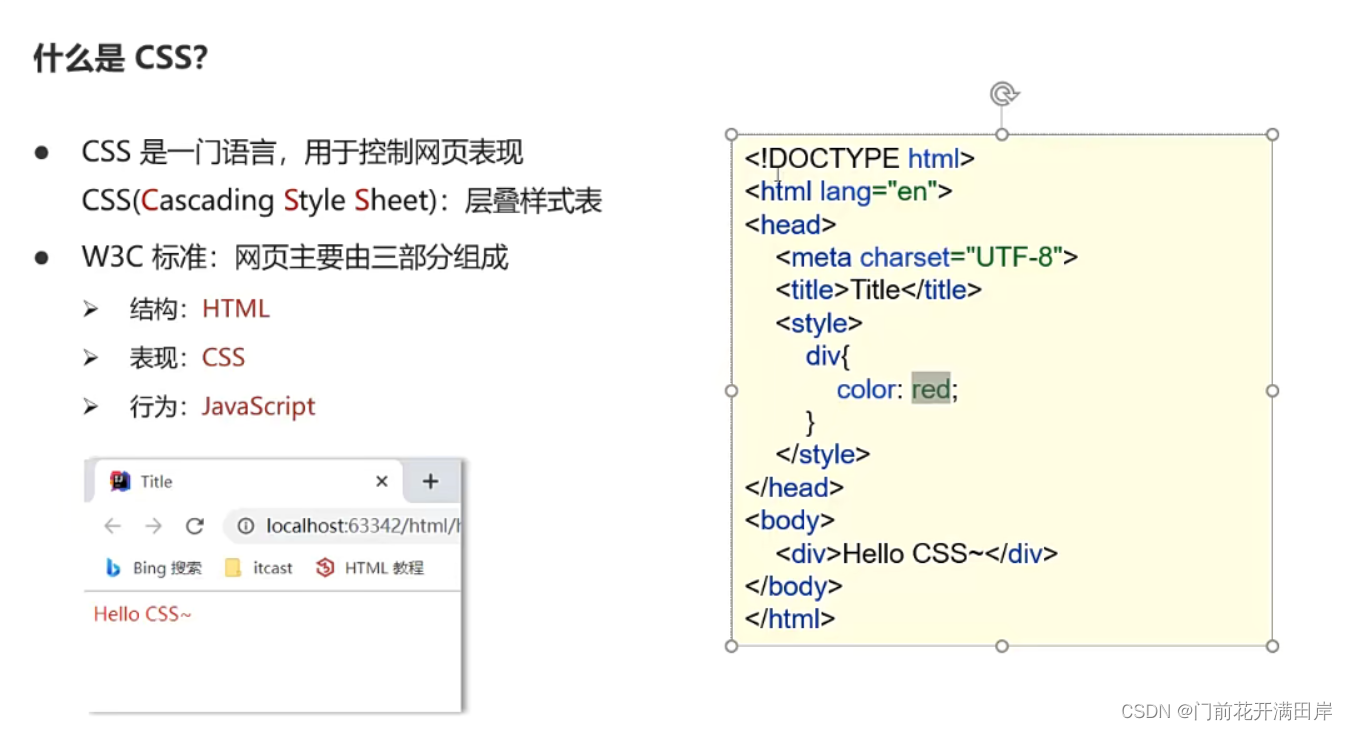Click the text CSS 是一门语言，用于控制网页表现

point(303,152)
